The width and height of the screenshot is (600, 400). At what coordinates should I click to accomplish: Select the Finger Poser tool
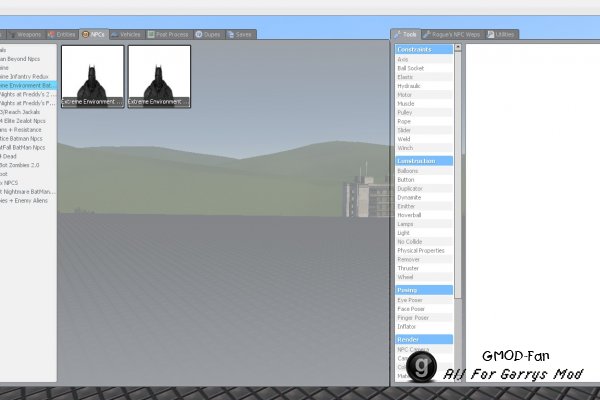[x=424, y=318]
